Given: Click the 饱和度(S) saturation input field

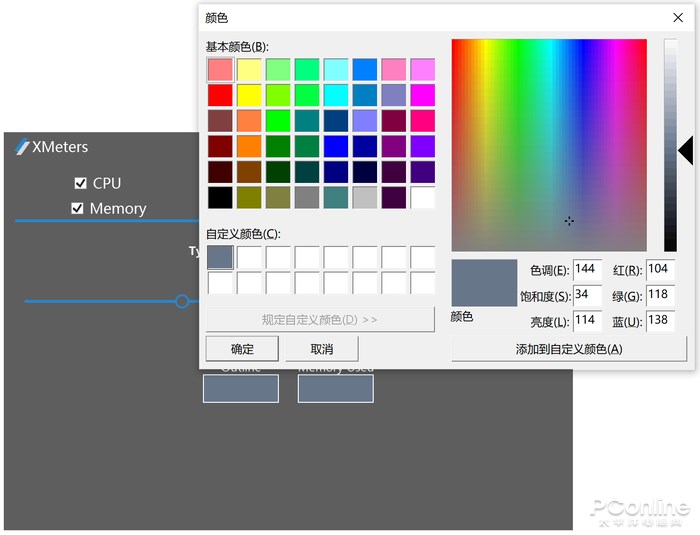Looking at the screenshot, I should [587, 295].
